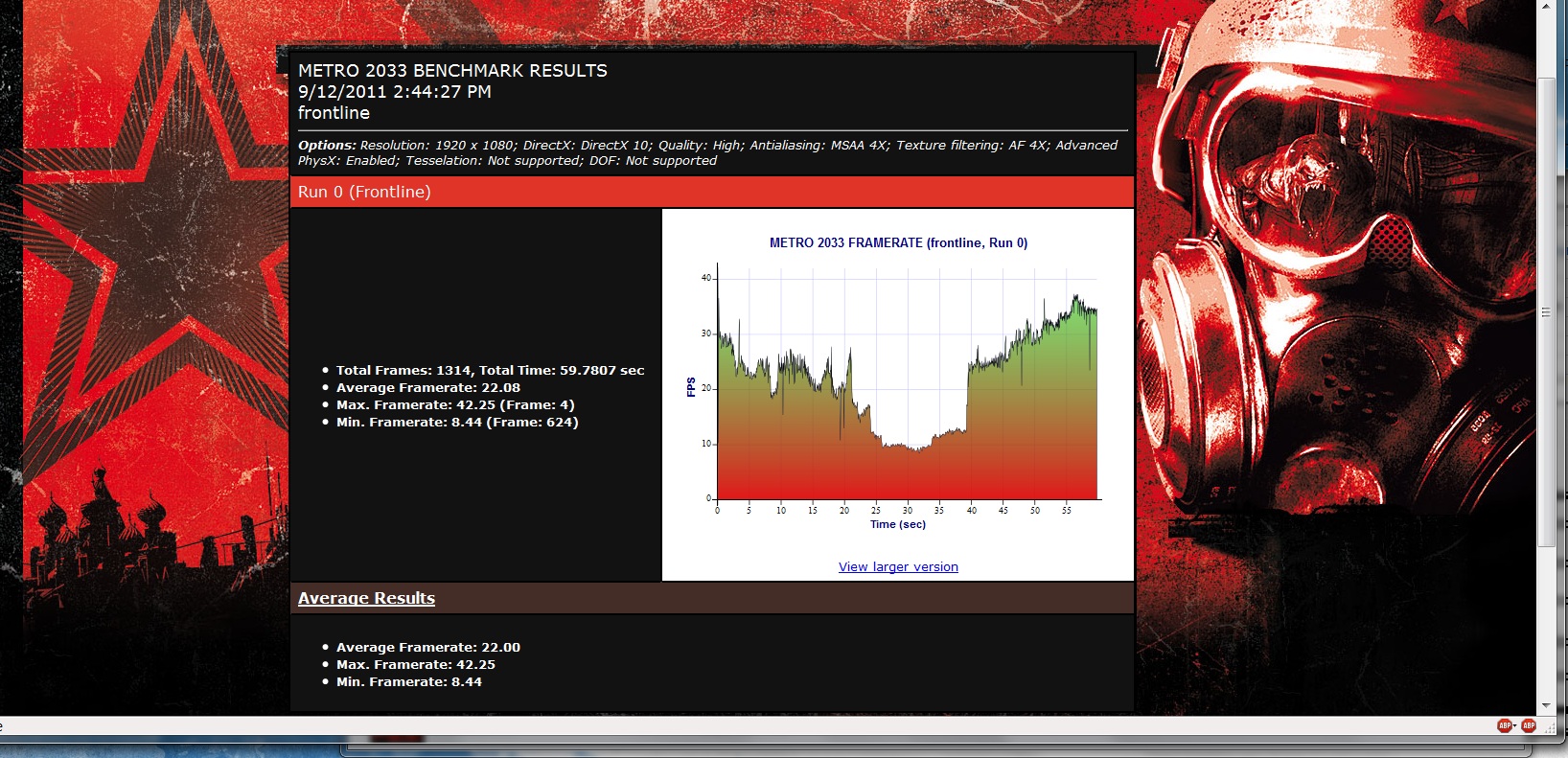Click the date 9/12/2011 2:44:27 PM

click(395, 91)
